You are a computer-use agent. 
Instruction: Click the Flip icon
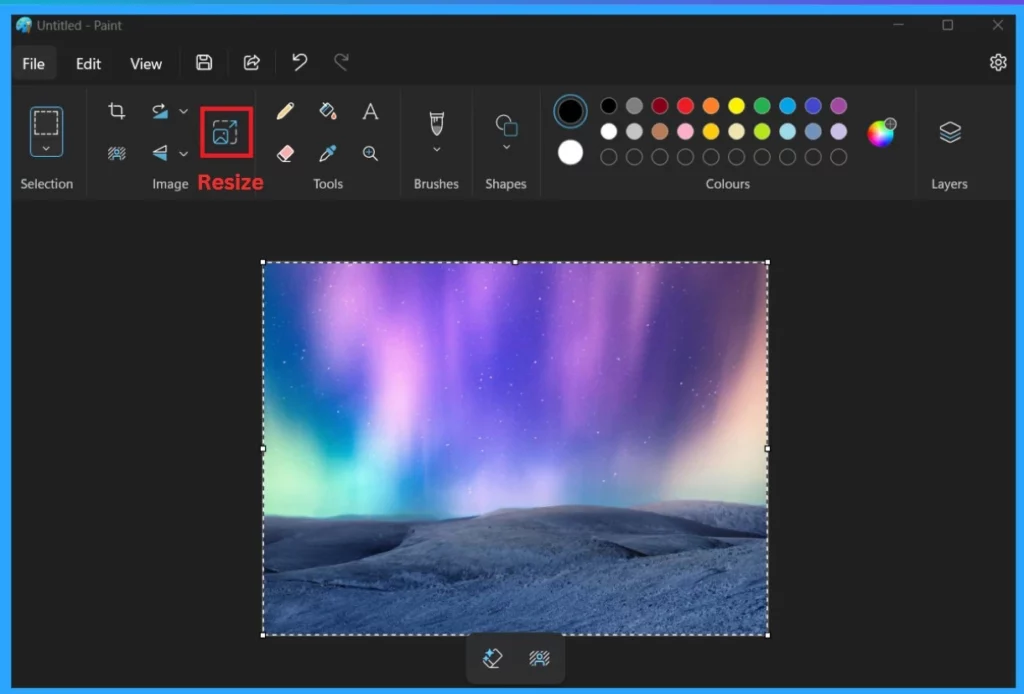coord(159,153)
